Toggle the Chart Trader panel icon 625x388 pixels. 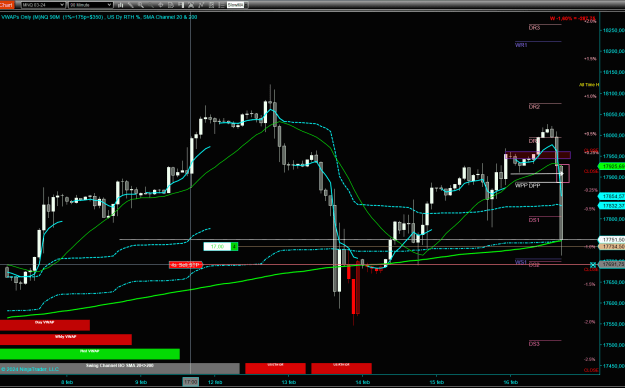click(181, 5)
